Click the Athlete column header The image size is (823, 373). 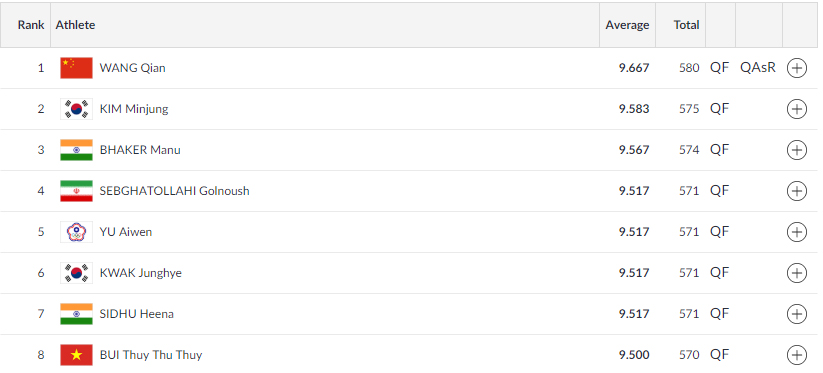[x=76, y=25]
